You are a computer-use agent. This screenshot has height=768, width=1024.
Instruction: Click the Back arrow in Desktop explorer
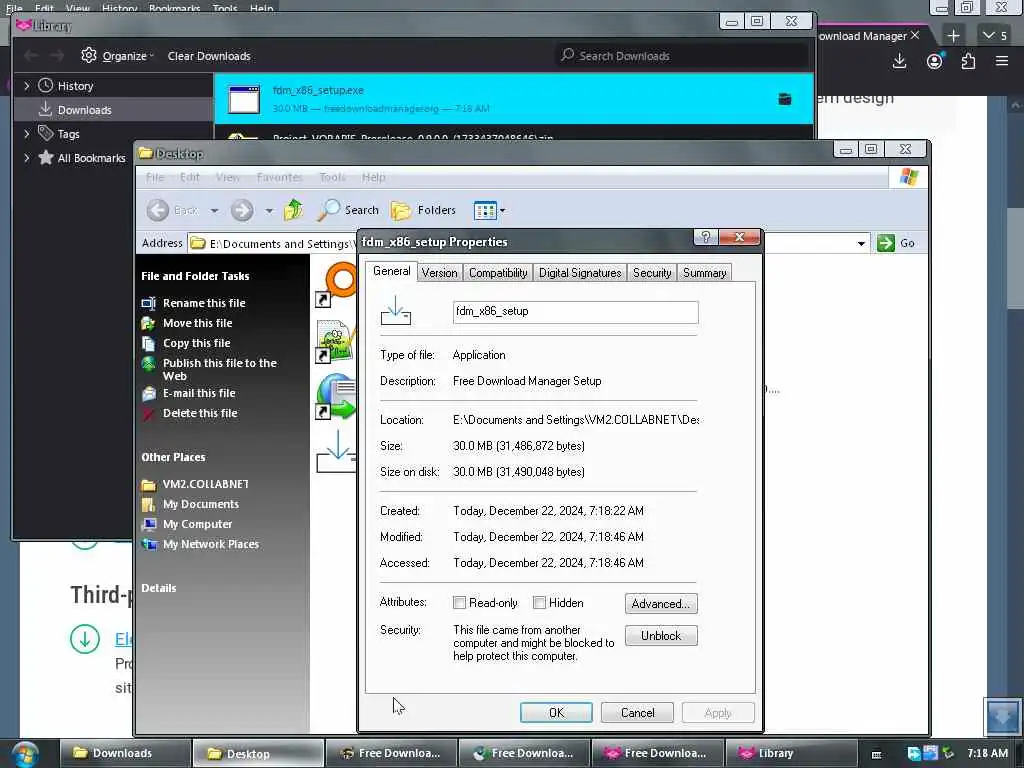point(157,210)
